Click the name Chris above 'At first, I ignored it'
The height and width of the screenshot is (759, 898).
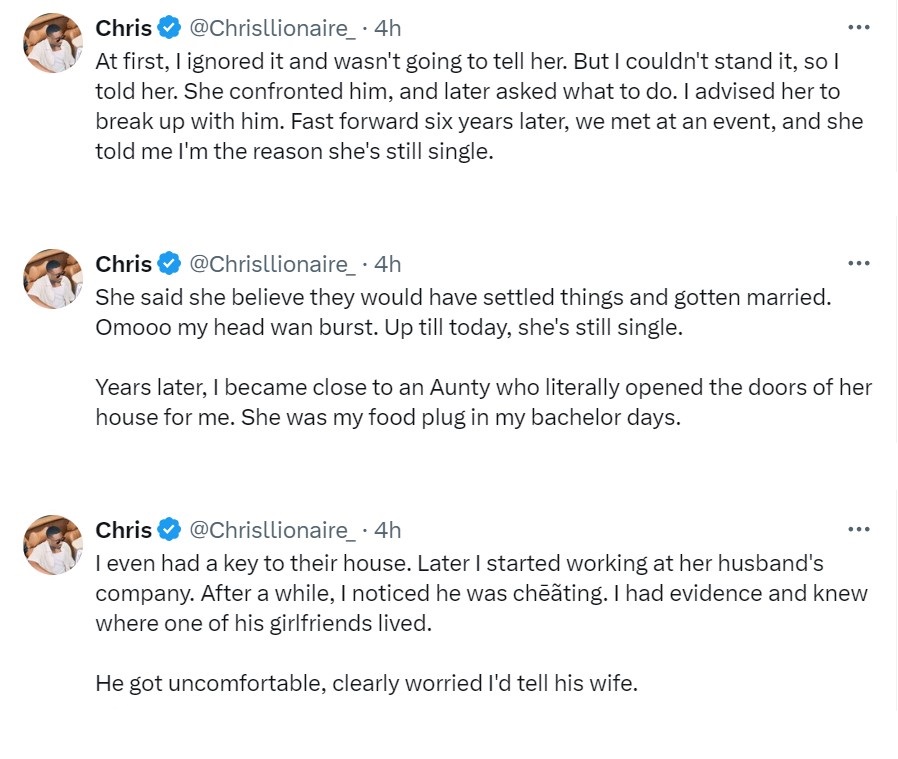pyautogui.click(x=123, y=28)
